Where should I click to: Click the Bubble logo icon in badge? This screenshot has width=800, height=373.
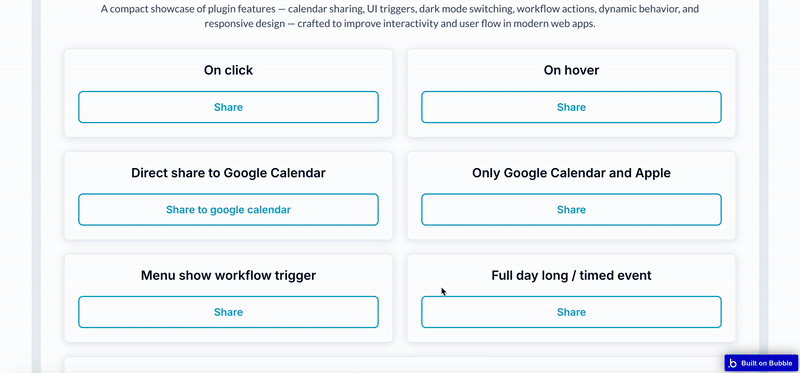click(733, 363)
